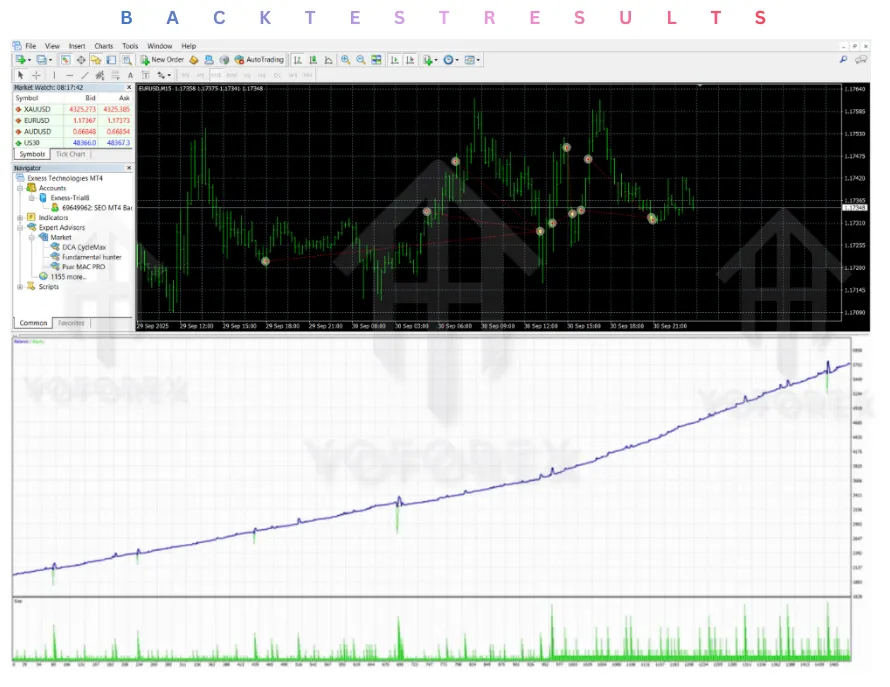Open the Help menu
The width and height of the screenshot is (890, 687).
coord(188,46)
